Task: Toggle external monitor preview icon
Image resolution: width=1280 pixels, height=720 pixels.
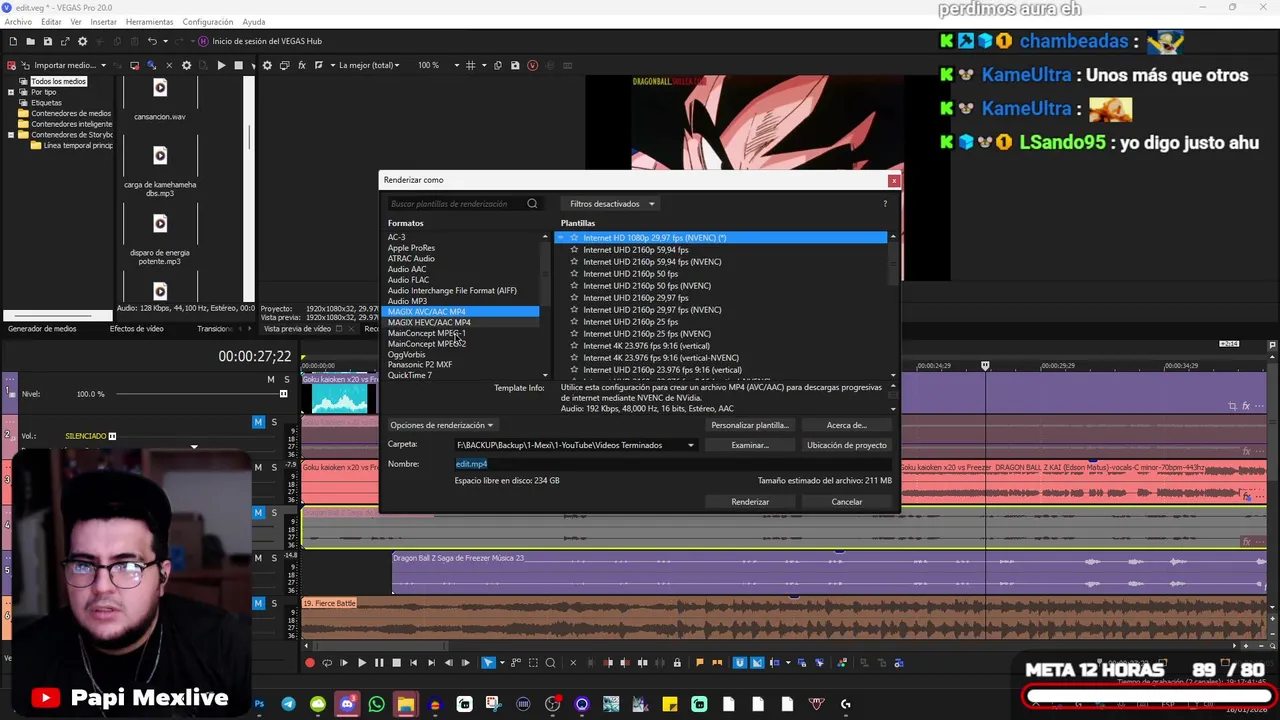Action: (284, 65)
